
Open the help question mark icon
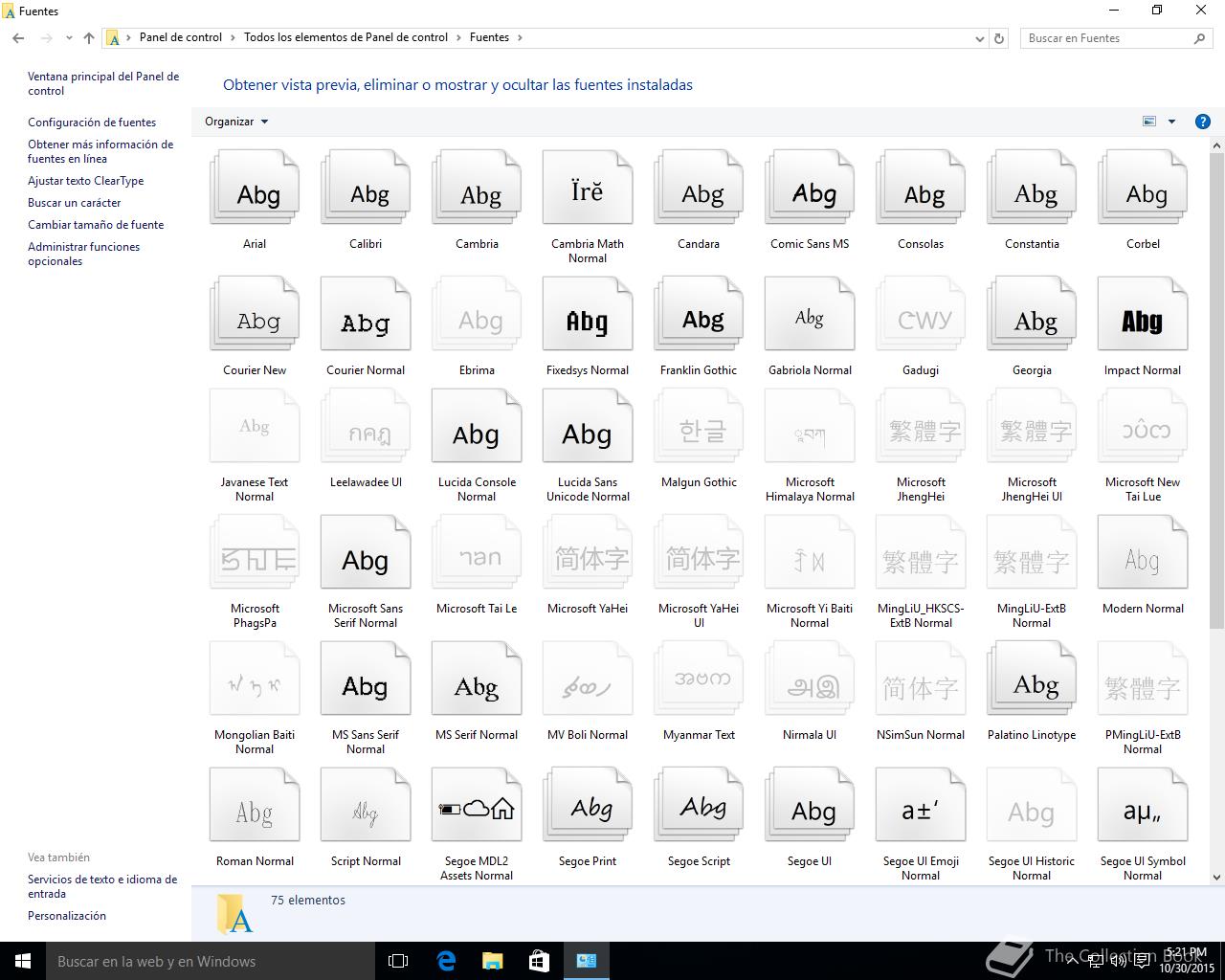click(1203, 122)
